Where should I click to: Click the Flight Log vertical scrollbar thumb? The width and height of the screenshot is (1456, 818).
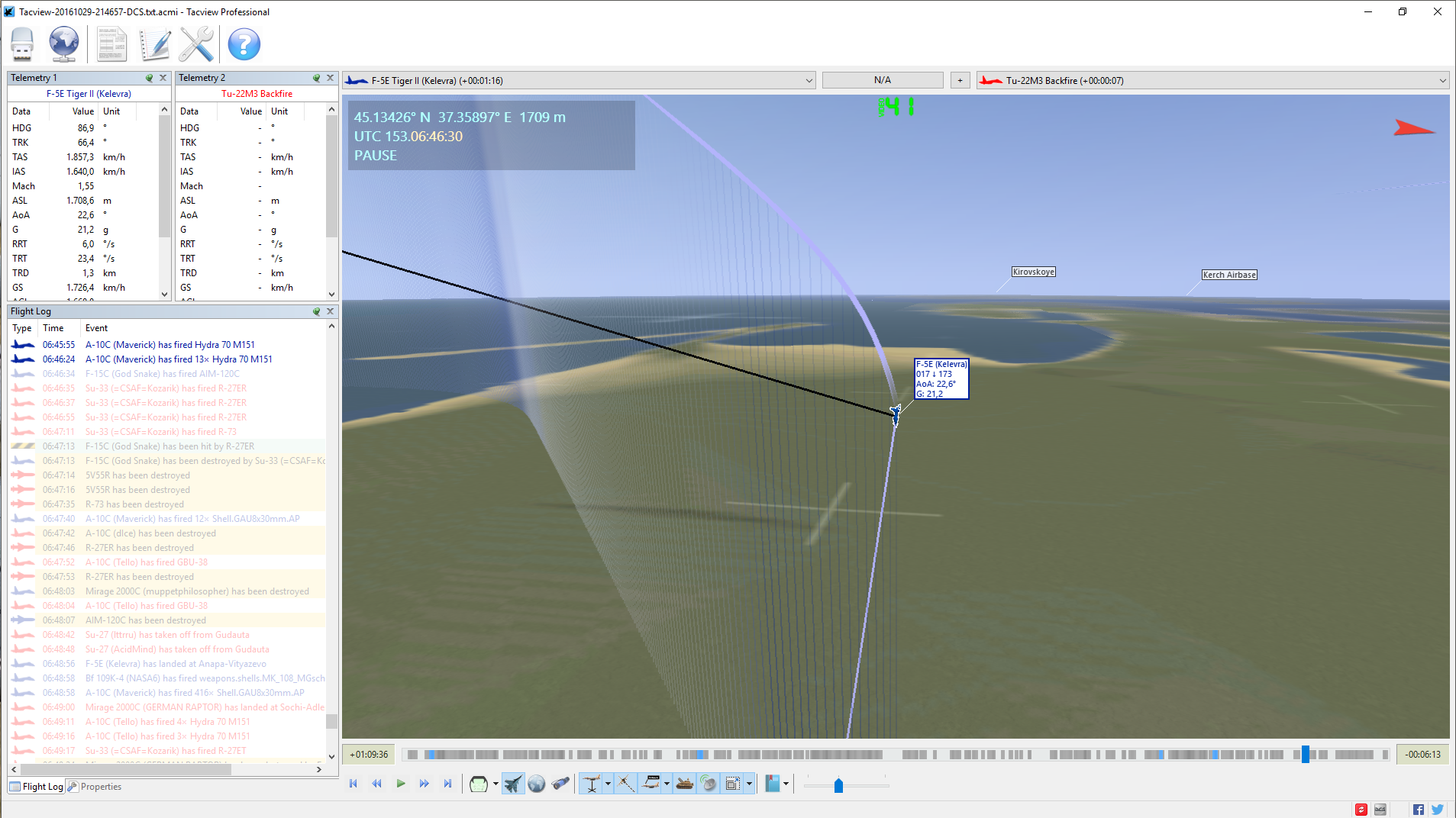tap(331, 721)
